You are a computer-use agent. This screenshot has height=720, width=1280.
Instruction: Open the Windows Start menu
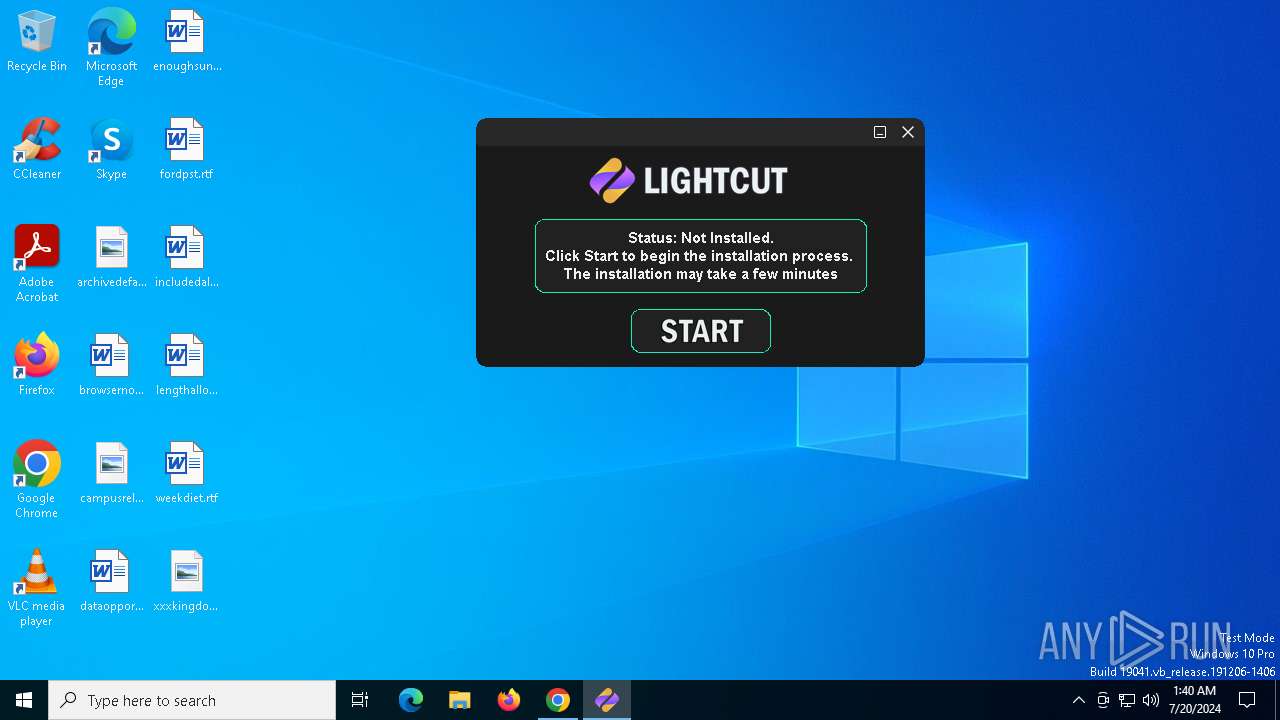pyautogui.click(x=24, y=700)
